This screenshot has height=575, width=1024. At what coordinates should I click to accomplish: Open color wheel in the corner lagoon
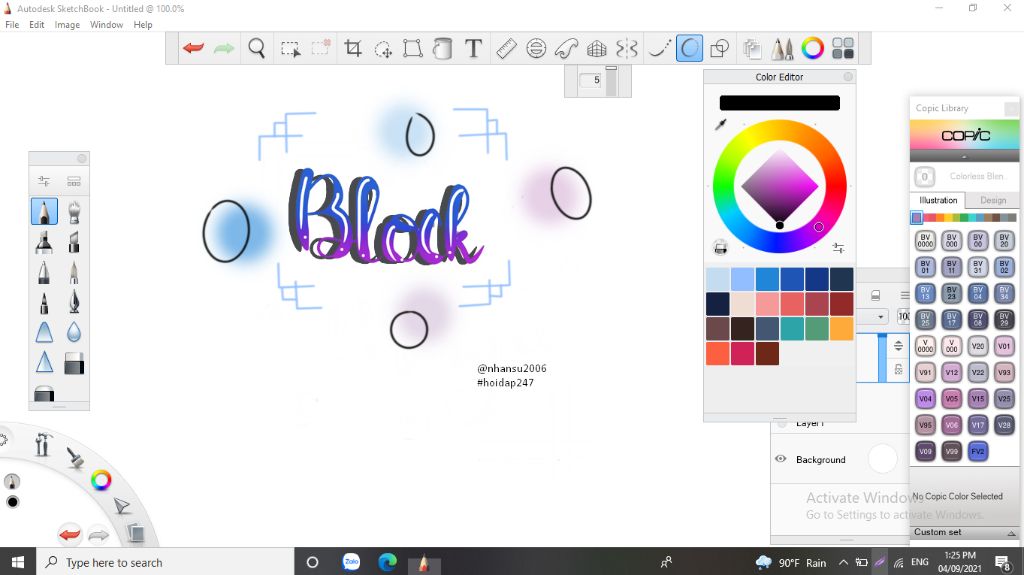click(x=101, y=480)
